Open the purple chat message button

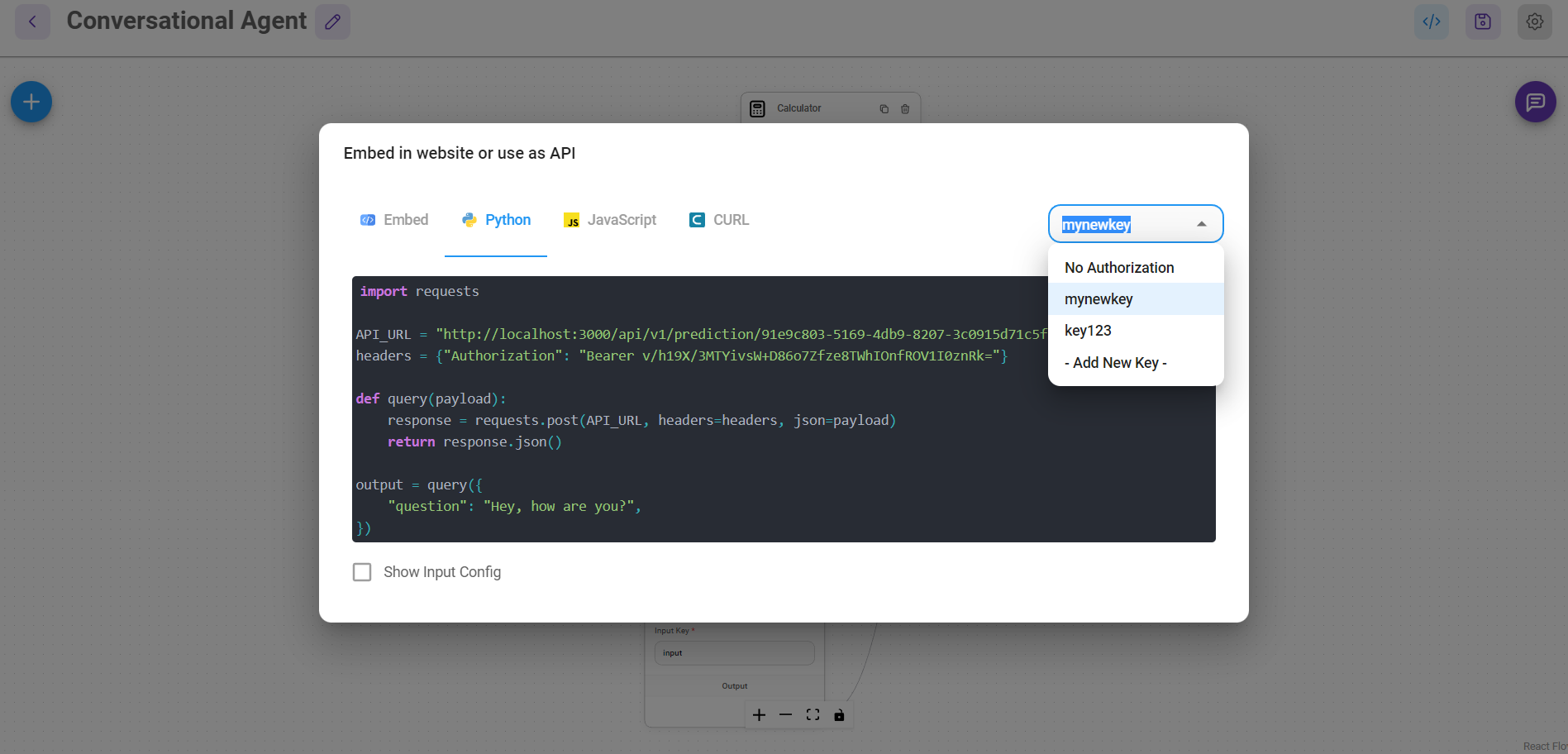[x=1535, y=102]
